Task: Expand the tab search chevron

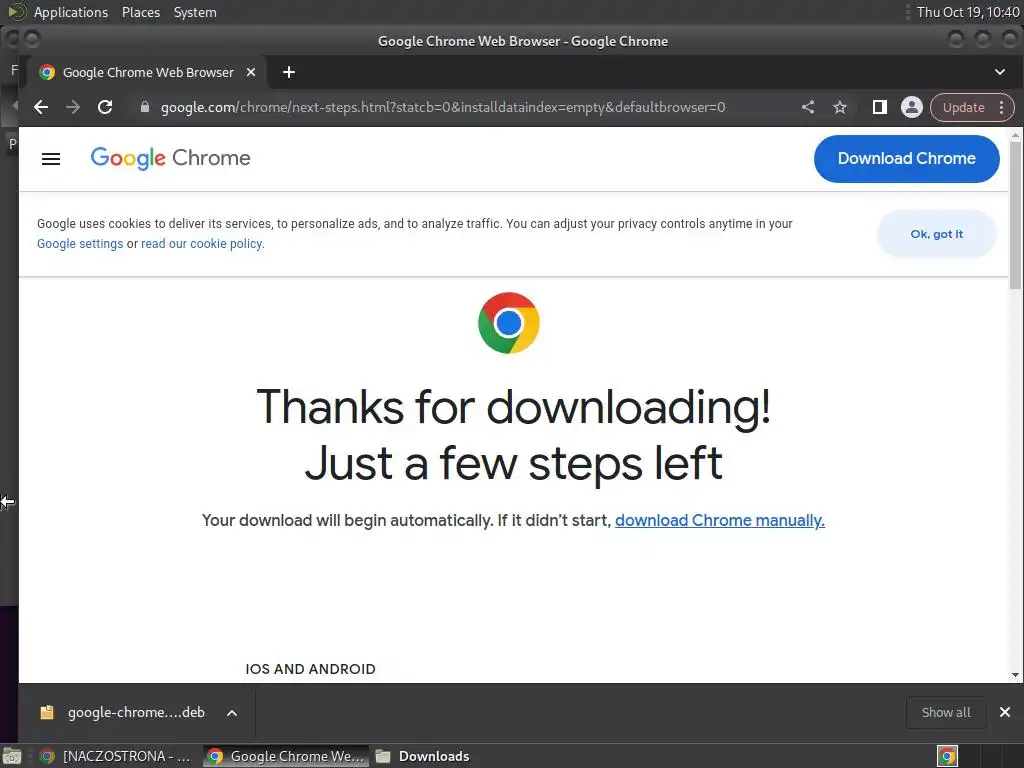Action: (x=1000, y=72)
